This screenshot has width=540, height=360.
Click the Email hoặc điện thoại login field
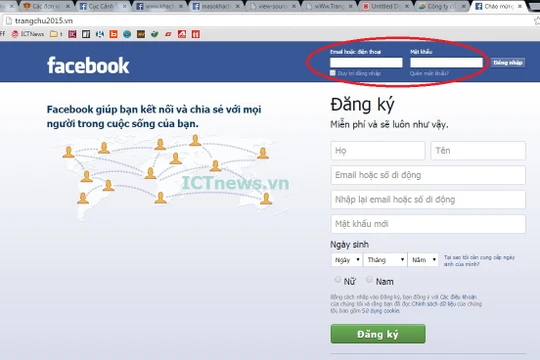pyautogui.click(x=366, y=62)
